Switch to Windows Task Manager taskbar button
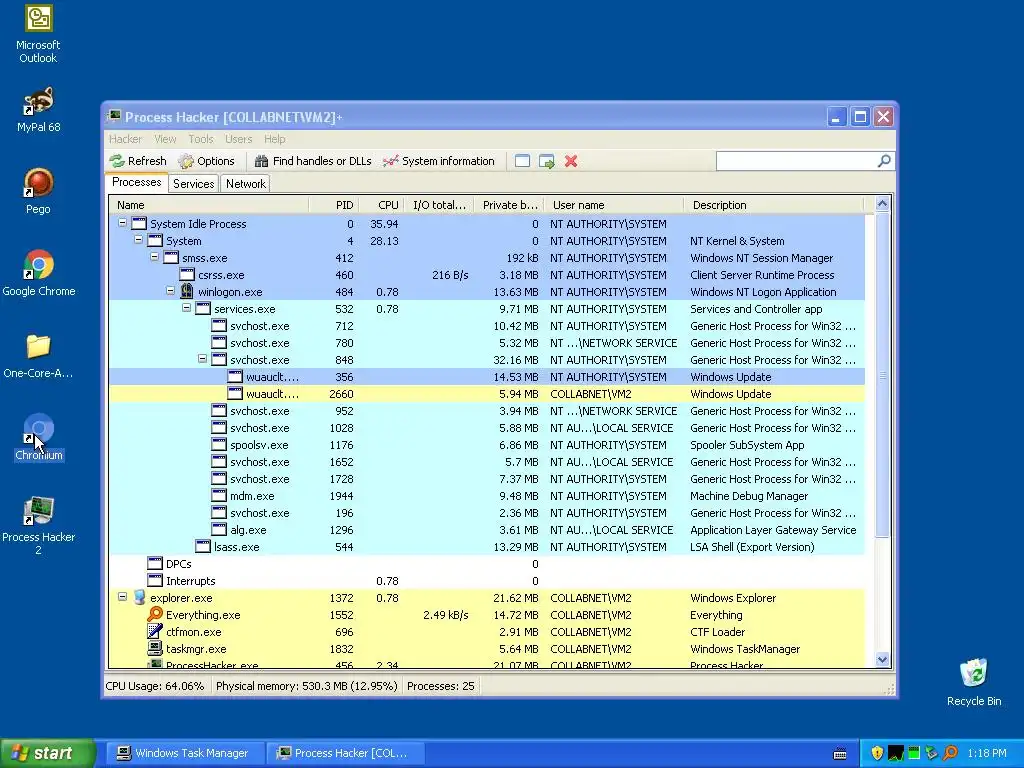Screen dimensions: 1024x768 point(185,753)
